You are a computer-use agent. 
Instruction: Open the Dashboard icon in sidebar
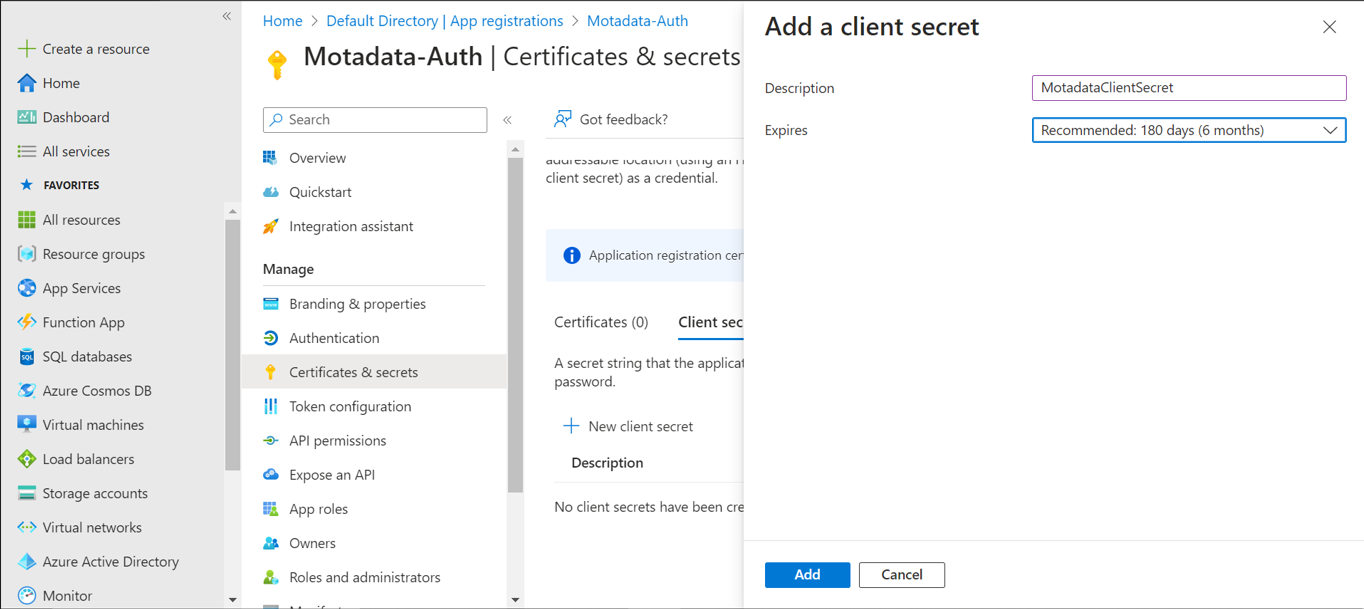coord(27,117)
